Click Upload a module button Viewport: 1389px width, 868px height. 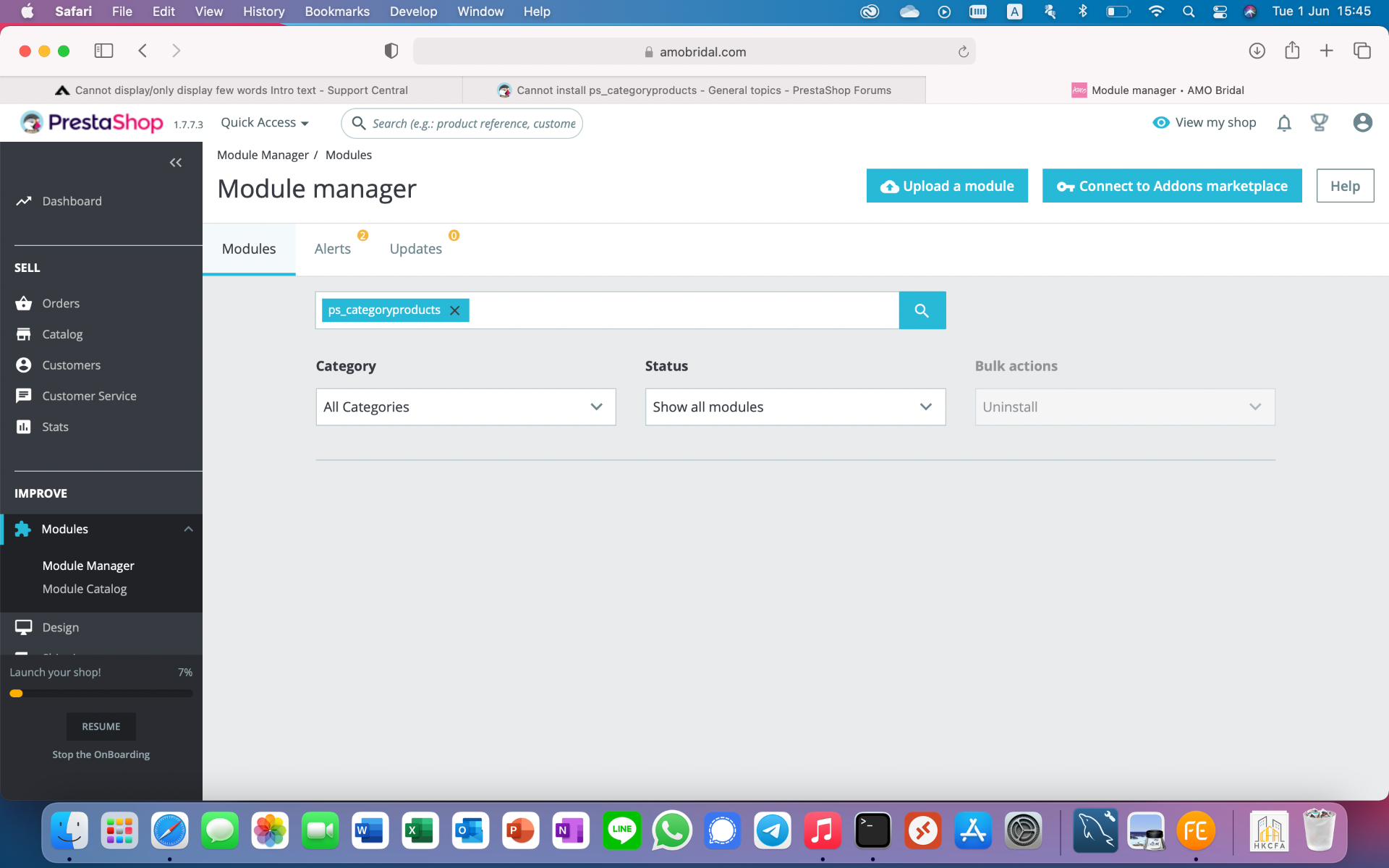click(x=946, y=186)
